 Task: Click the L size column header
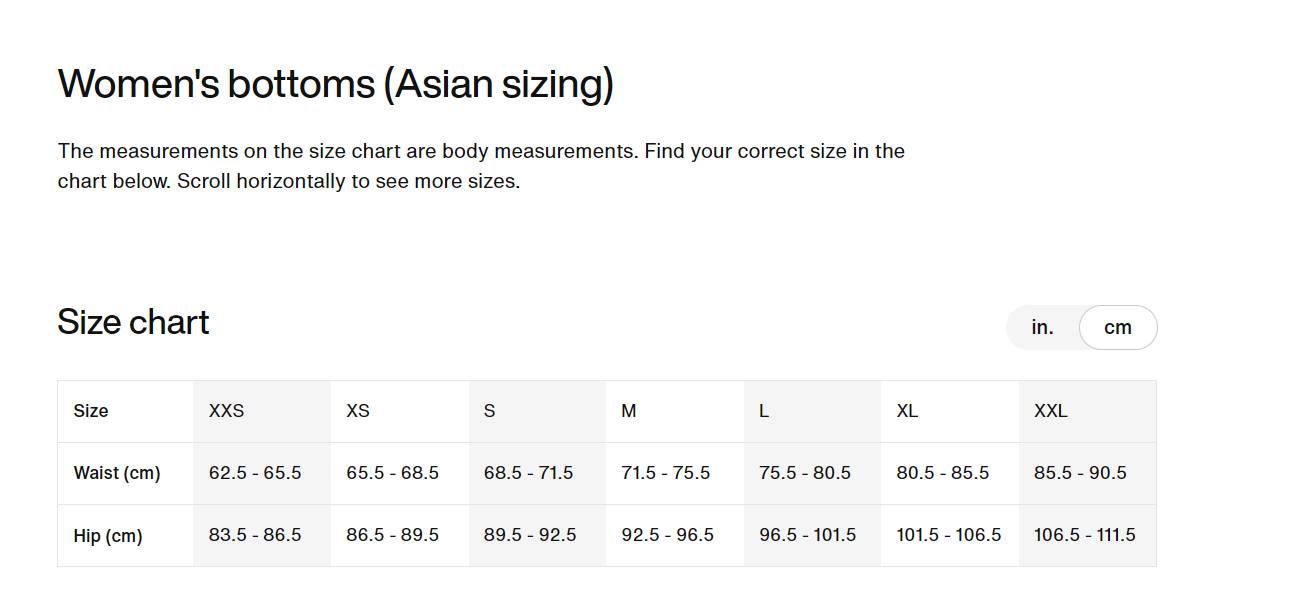pyautogui.click(x=764, y=411)
